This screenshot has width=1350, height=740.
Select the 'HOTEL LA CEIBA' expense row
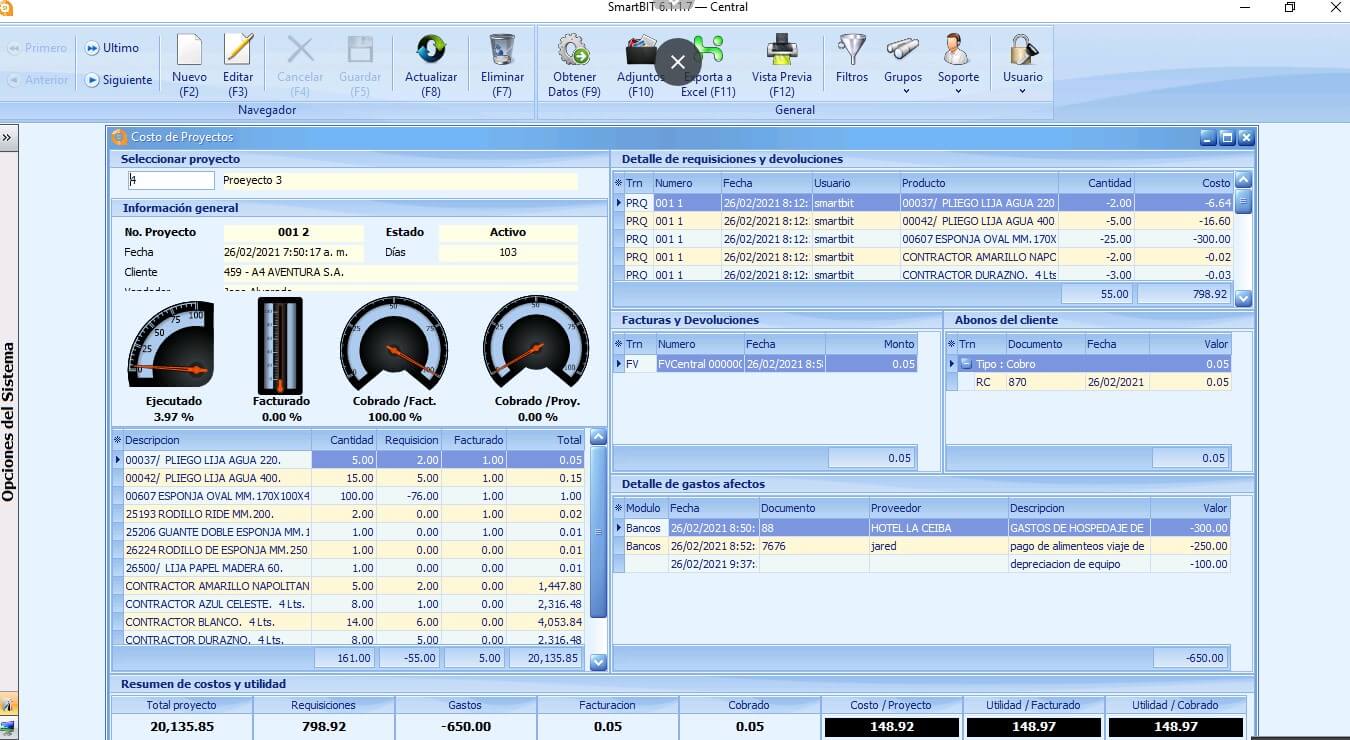click(922, 528)
